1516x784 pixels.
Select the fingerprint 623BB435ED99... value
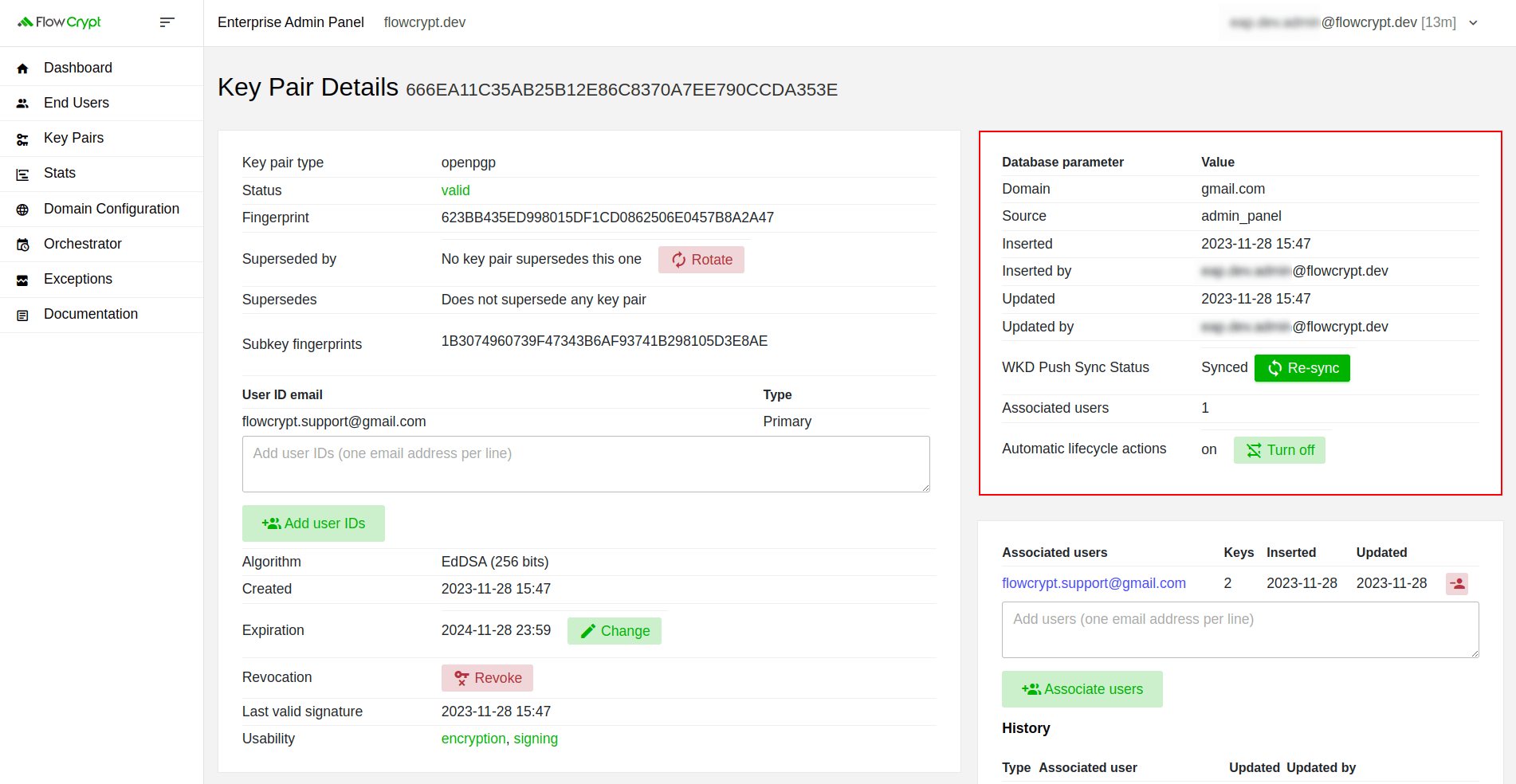click(607, 218)
